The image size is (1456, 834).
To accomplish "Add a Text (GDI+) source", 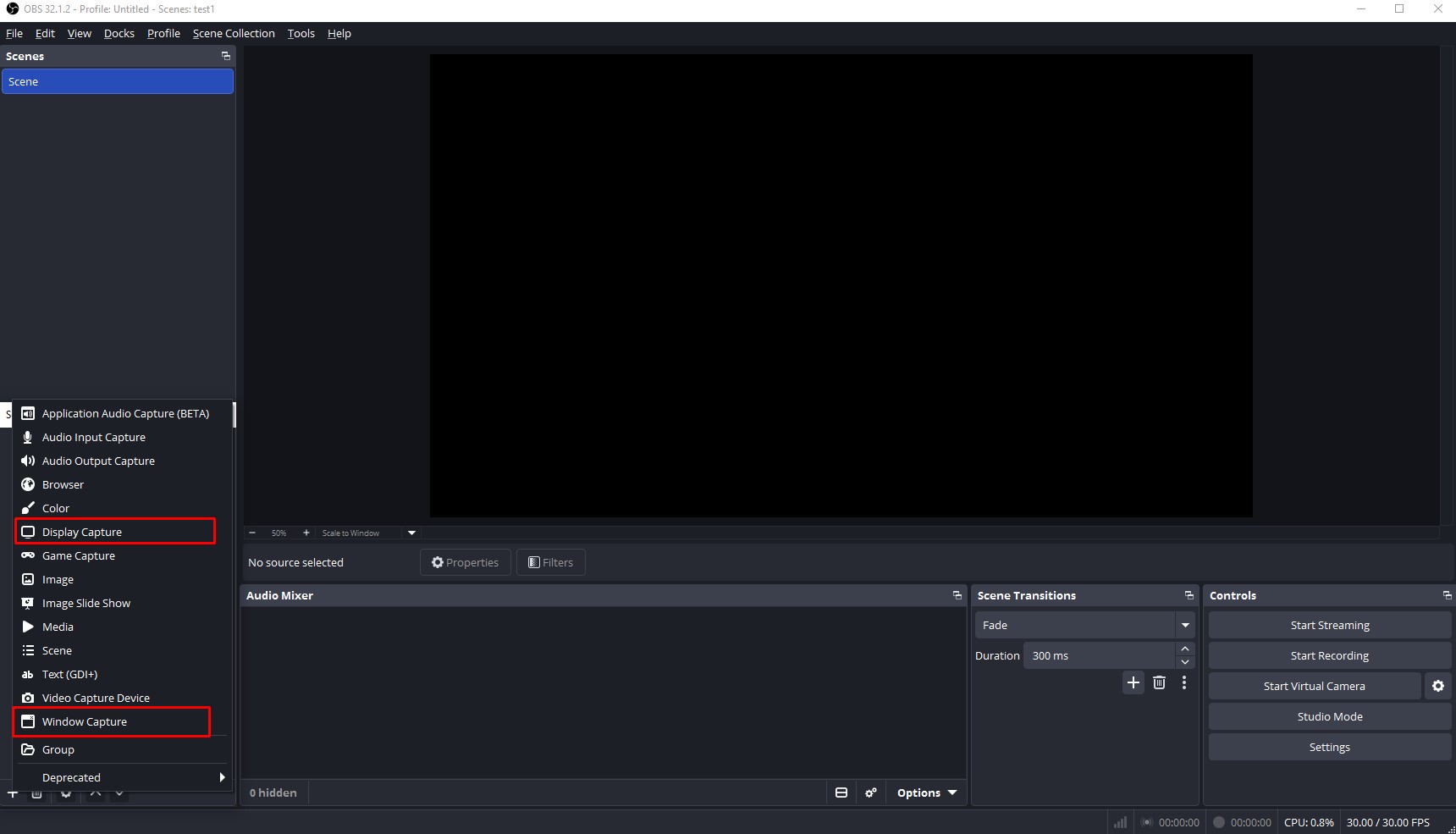I will tap(122, 674).
